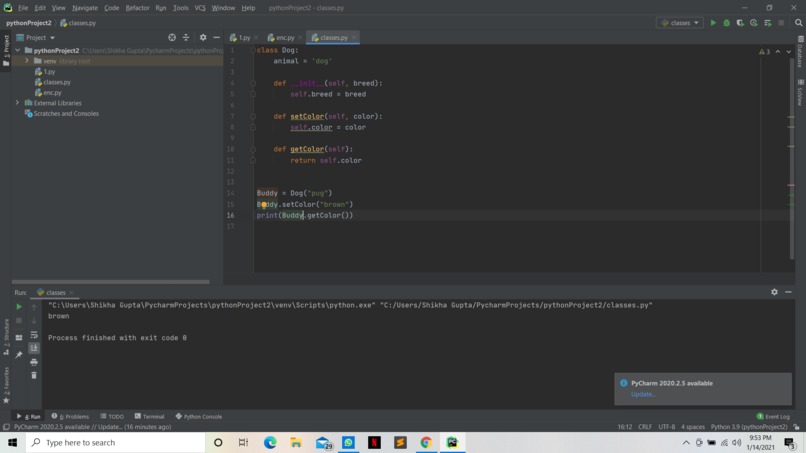Rerun classes from Run panel play icon
Screen dimensions: 806x453
(x=19, y=306)
